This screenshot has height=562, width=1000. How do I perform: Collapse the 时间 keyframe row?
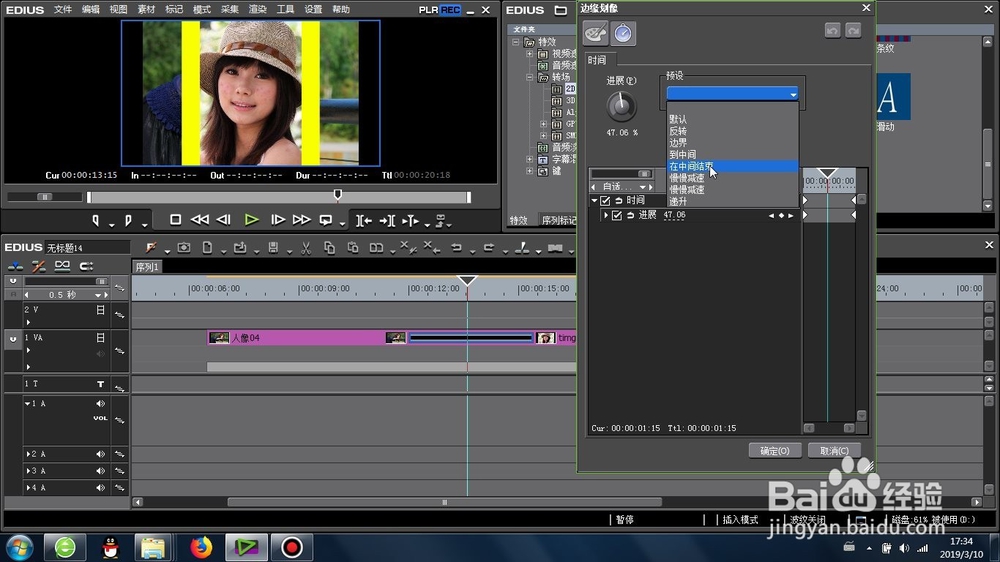pos(594,200)
